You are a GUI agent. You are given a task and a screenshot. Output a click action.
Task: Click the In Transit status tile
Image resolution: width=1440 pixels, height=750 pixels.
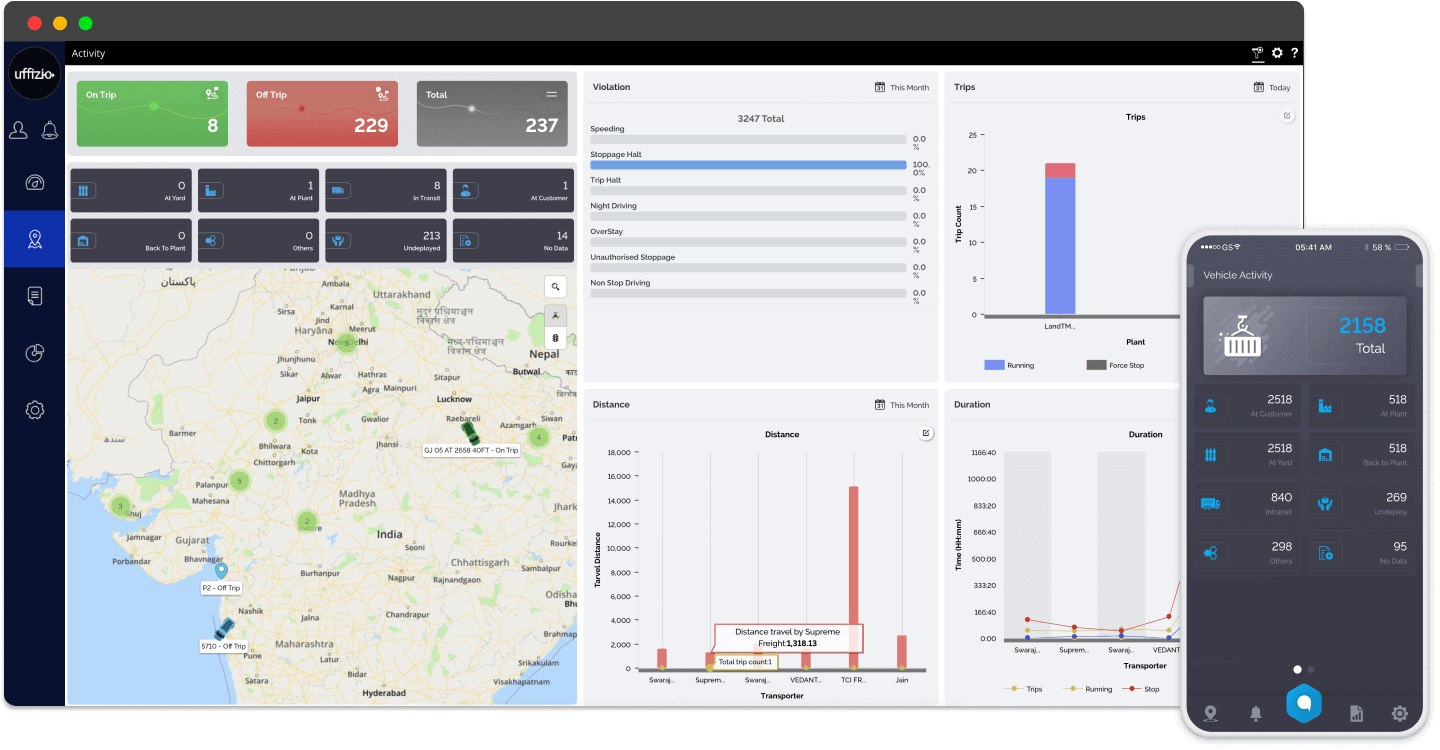click(385, 190)
